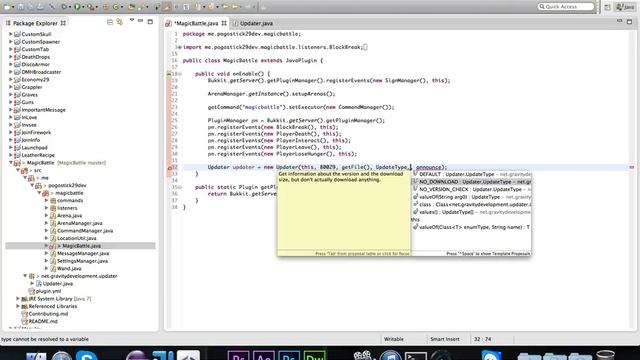Viewport: 640px width, 360px height.
Task: Expand the listeners package
Action: [47, 208]
